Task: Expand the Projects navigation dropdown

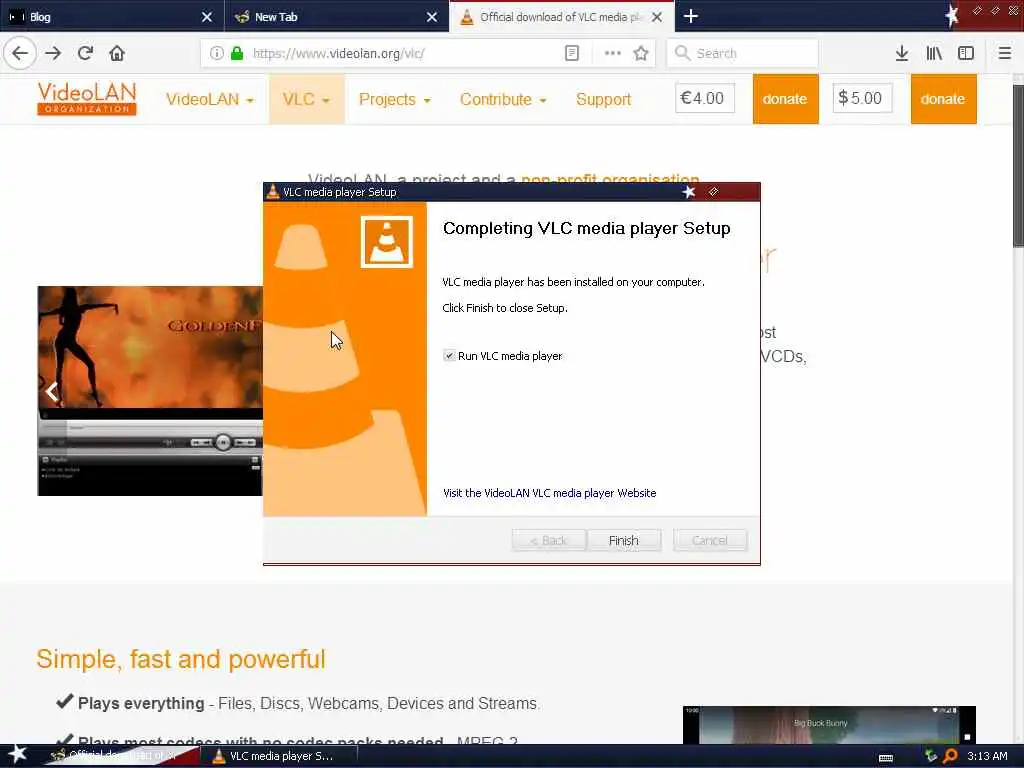Action: click(394, 99)
